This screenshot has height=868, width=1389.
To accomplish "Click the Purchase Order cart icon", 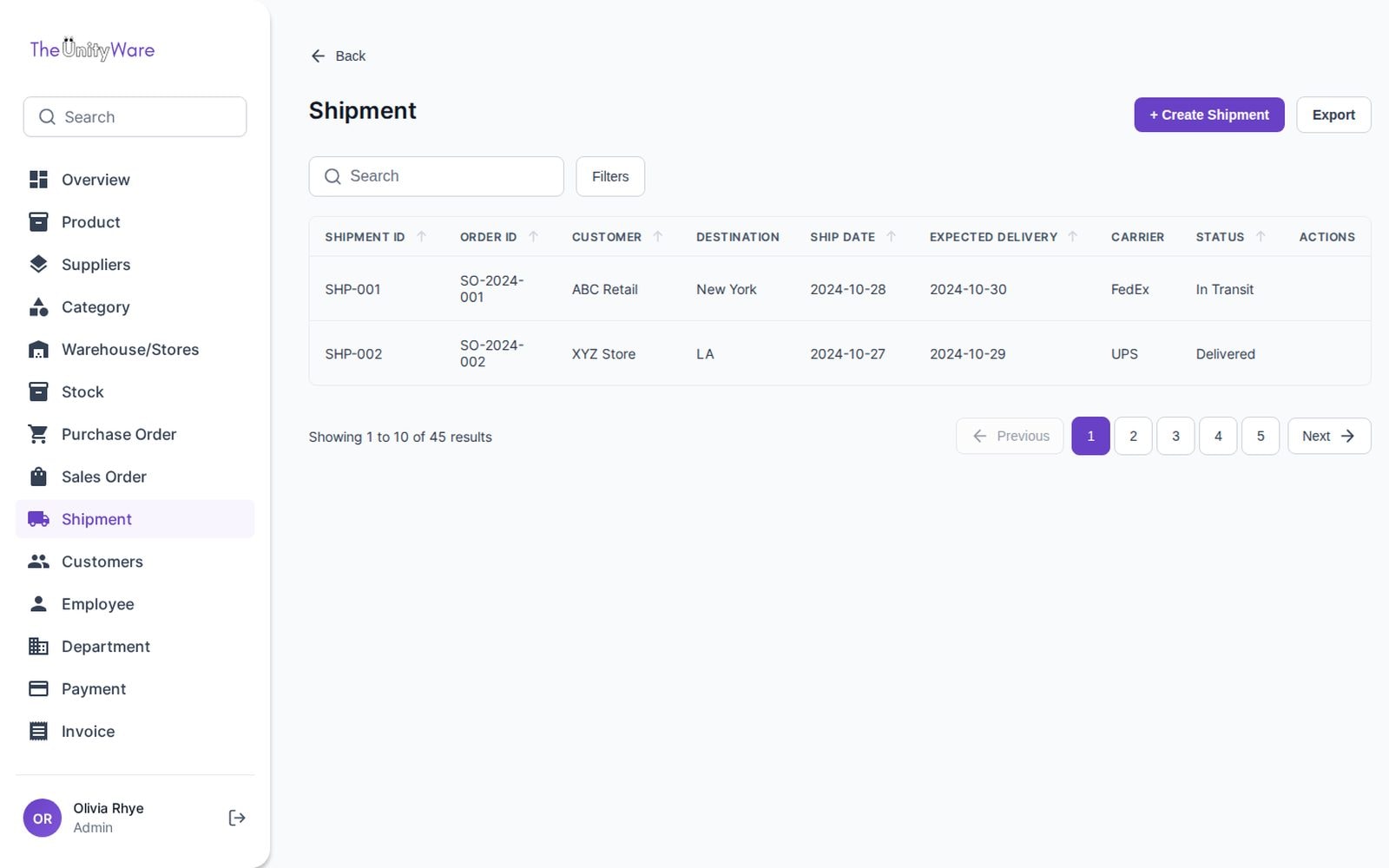I will 38,435.
